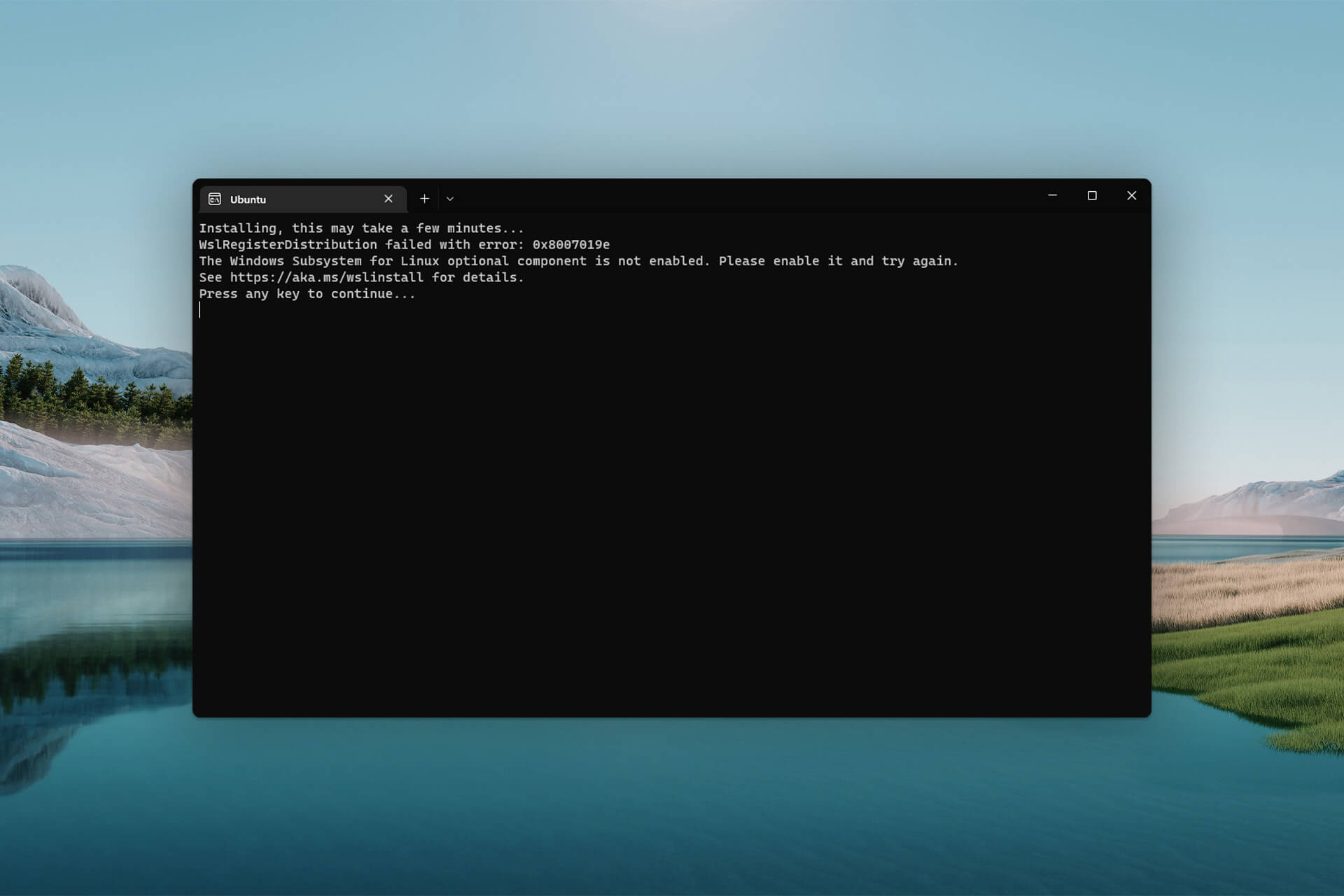Maximize the terminal window
This screenshot has width=1344, height=896.
1092,195
